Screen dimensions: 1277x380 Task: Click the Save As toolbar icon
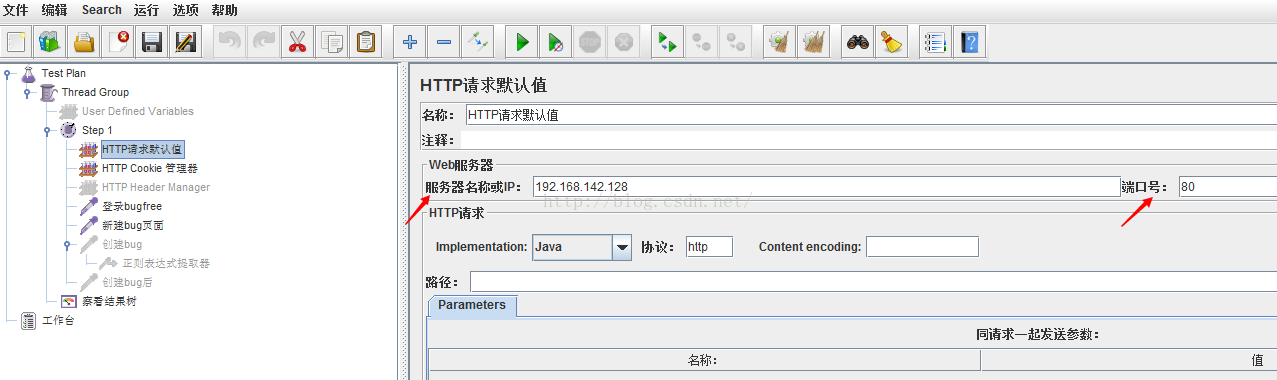point(186,42)
